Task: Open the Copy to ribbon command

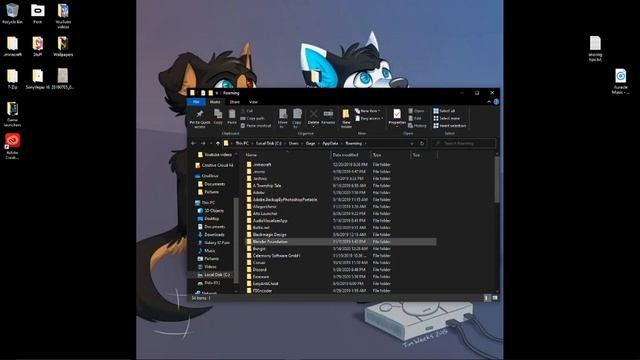Action: pyautogui.click(x=297, y=118)
